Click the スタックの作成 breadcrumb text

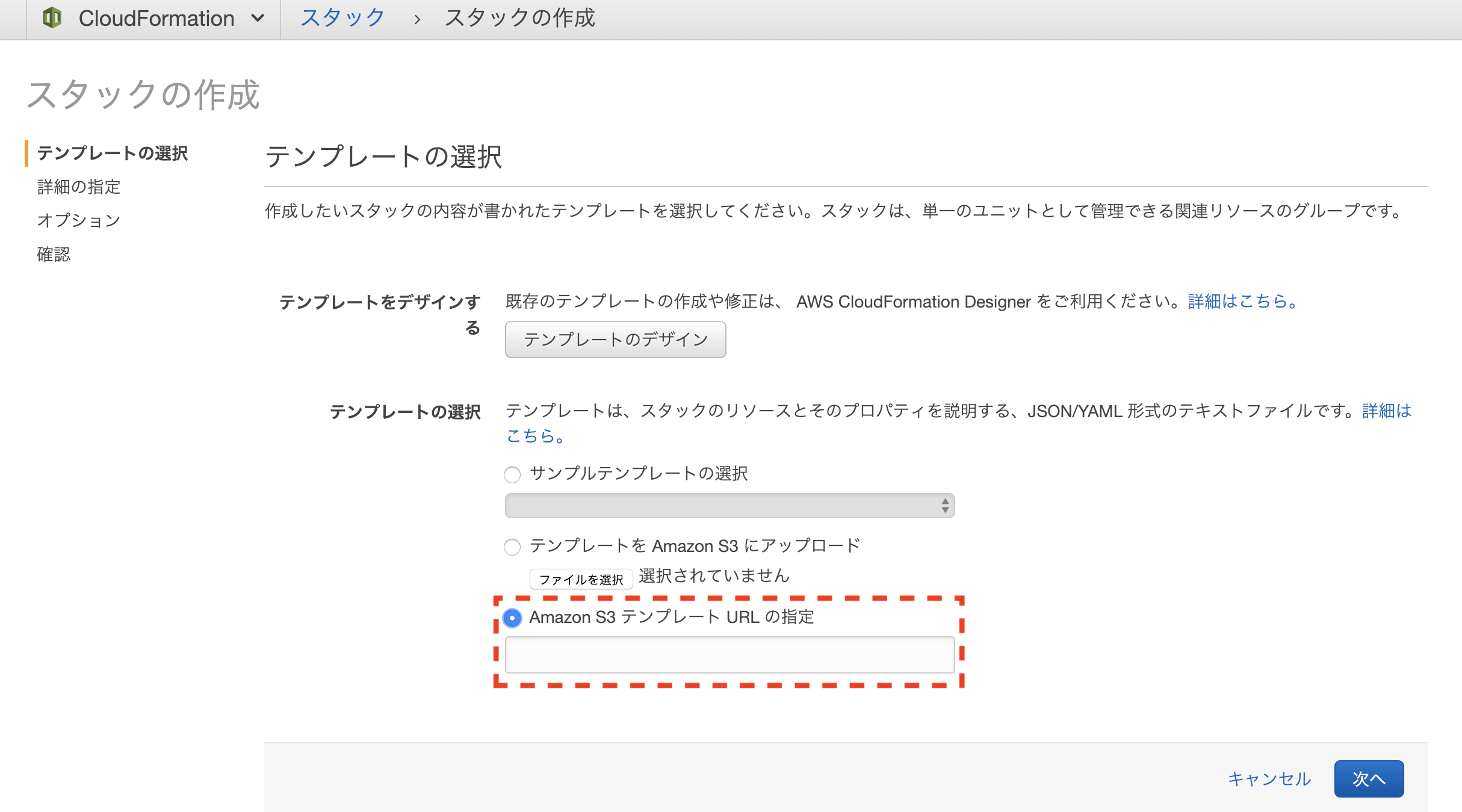pos(519,18)
